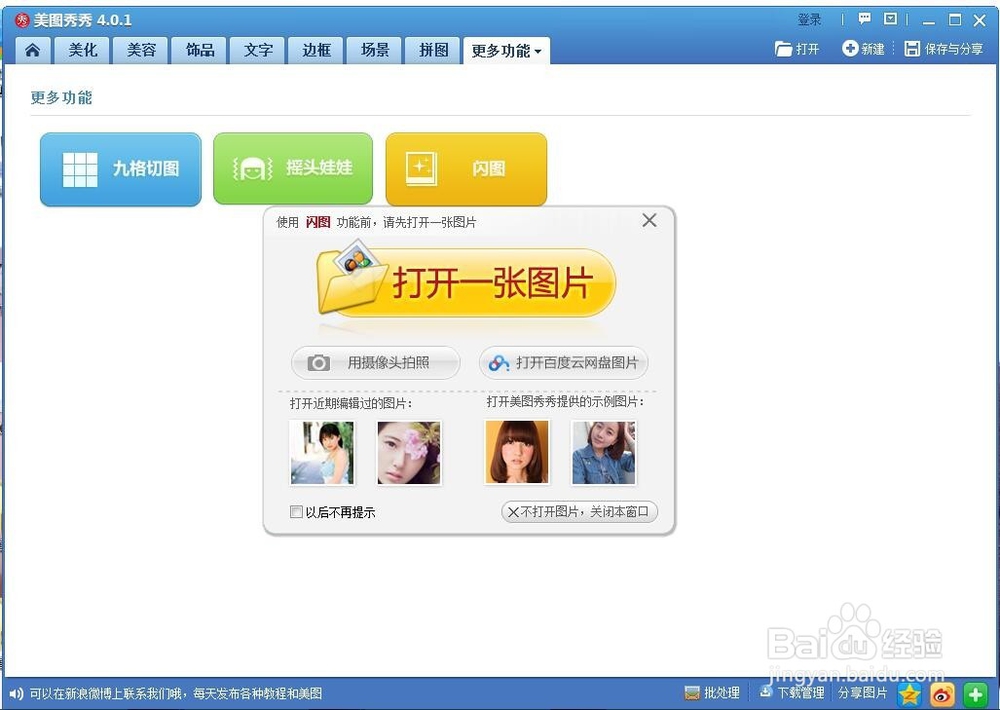The width and height of the screenshot is (1000, 710).
Task: Open the 美化 tab
Action: point(83,50)
